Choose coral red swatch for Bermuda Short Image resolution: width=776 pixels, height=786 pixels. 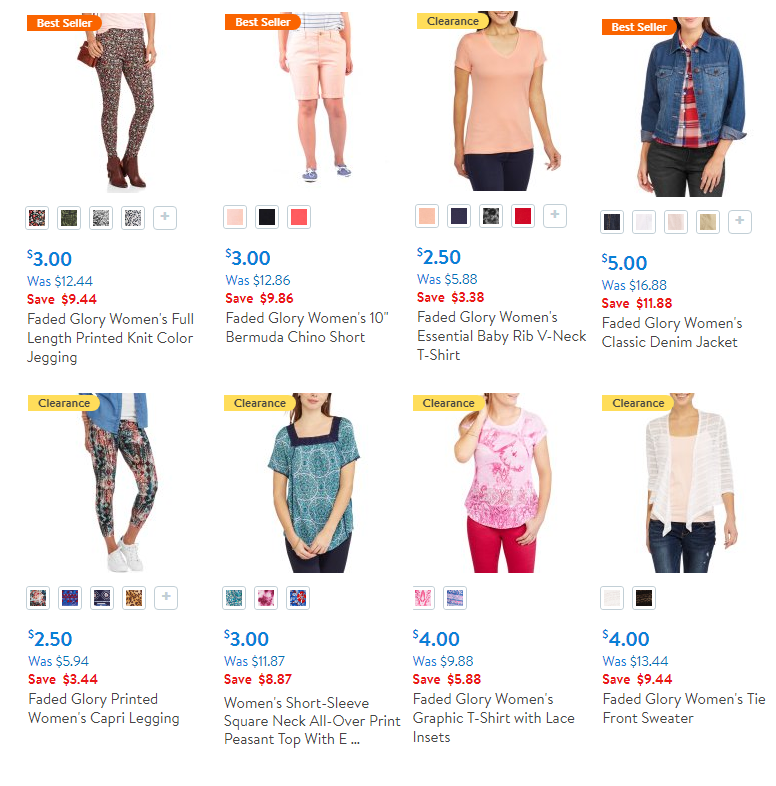pyautogui.click(x=299, y=217)
